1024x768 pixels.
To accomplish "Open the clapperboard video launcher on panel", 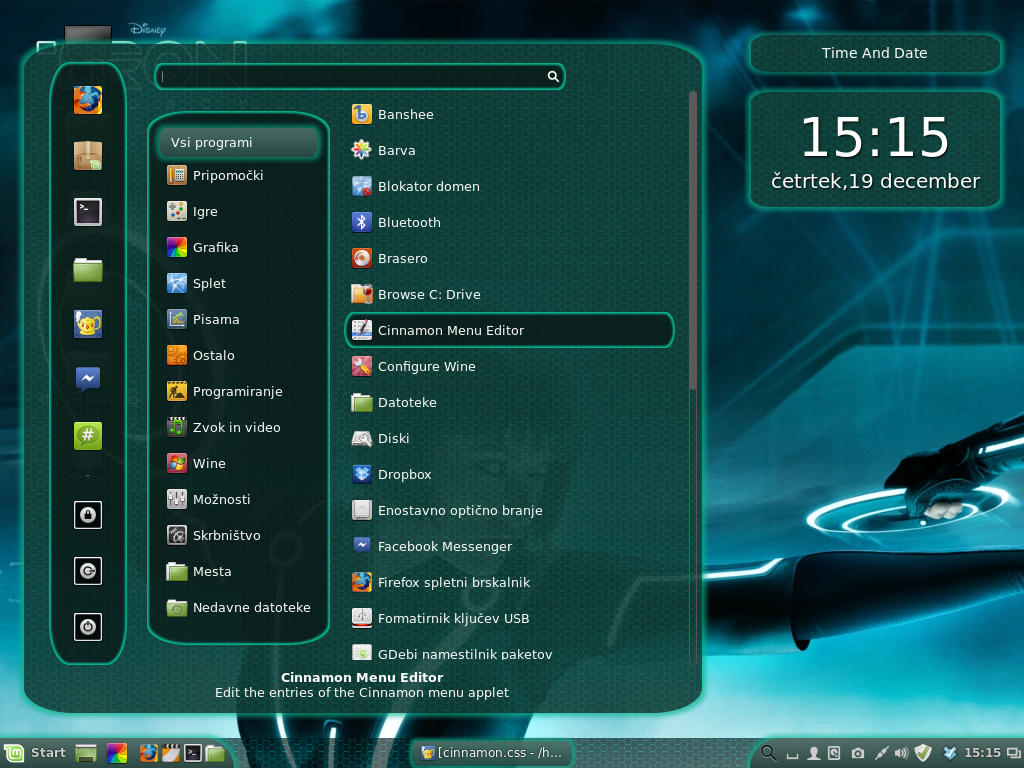I will tap(170, 753).
